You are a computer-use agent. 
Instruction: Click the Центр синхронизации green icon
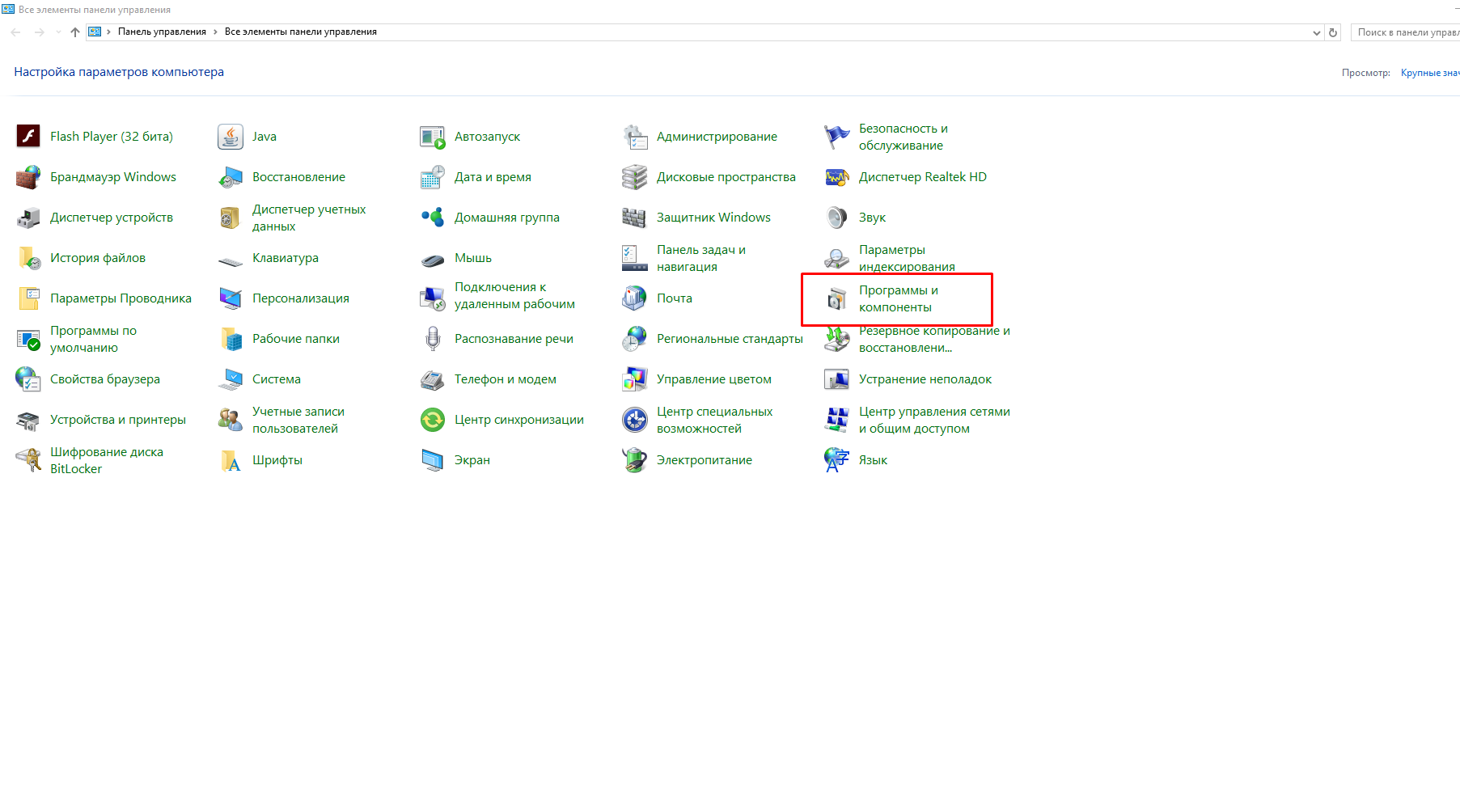433,420
